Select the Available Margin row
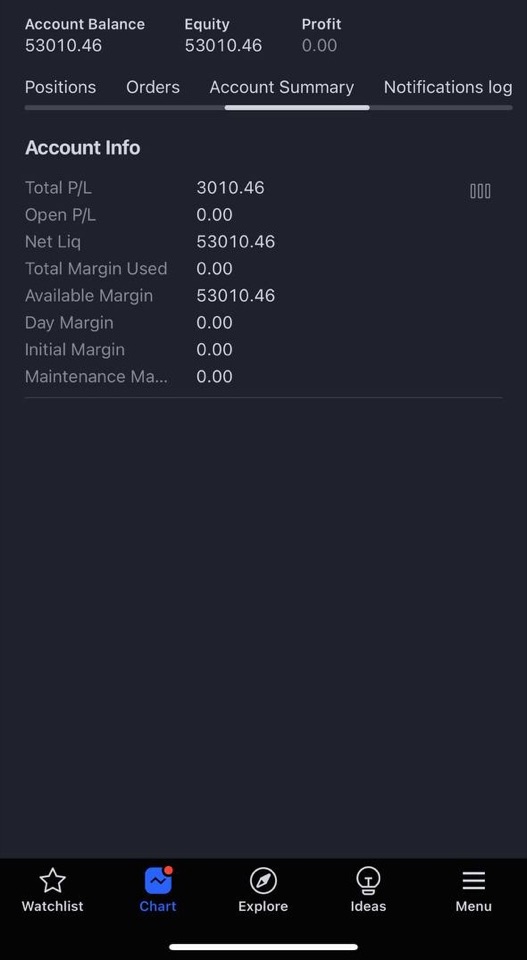527x960 pixels. point(263,295)
